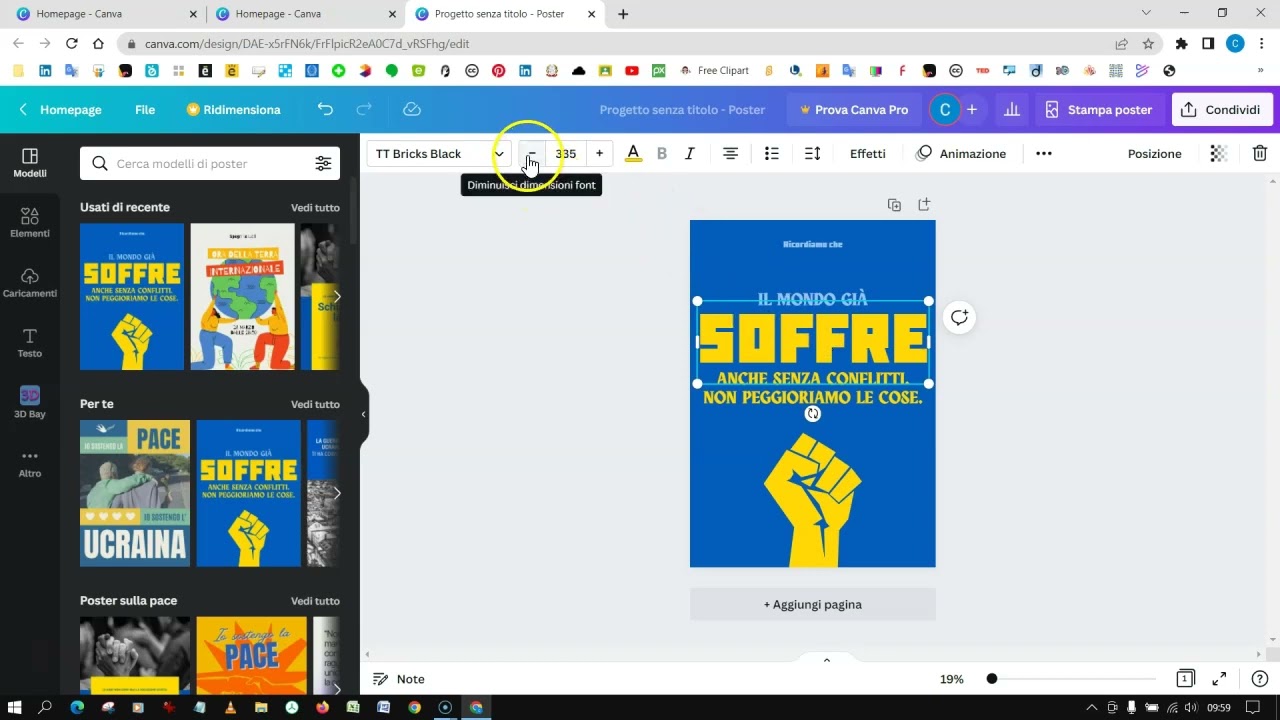Add a new page with the plus-page icon
1280x720 pixels.
coord(924,204)
